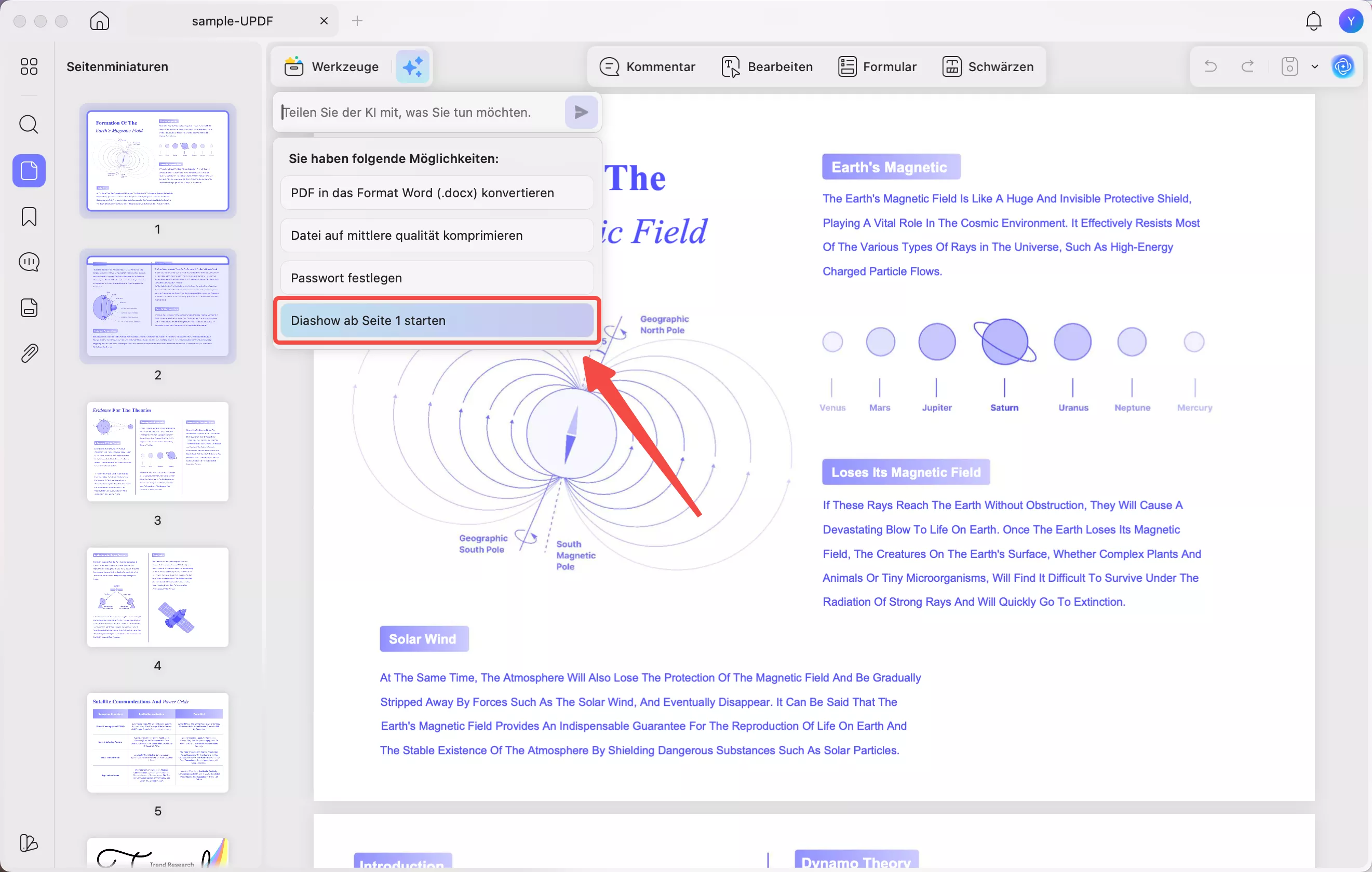Select page 3 thumbnail

click(158, 452)
